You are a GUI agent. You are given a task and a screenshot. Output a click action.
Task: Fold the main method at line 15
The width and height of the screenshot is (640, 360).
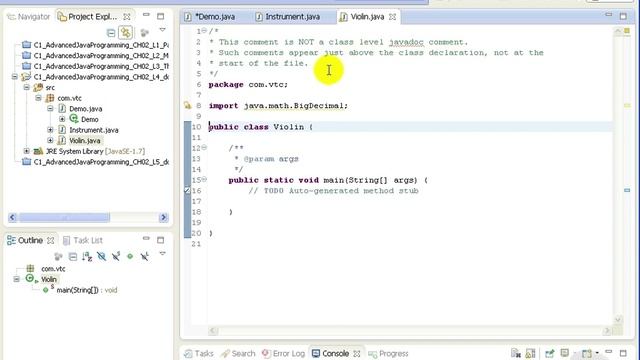(204, 180)
